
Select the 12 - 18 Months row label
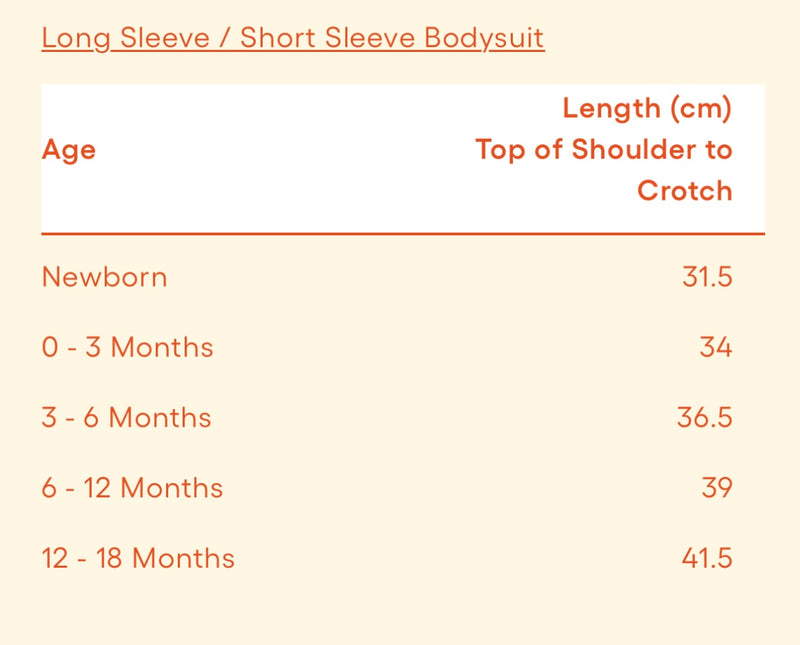click(138, 558)
